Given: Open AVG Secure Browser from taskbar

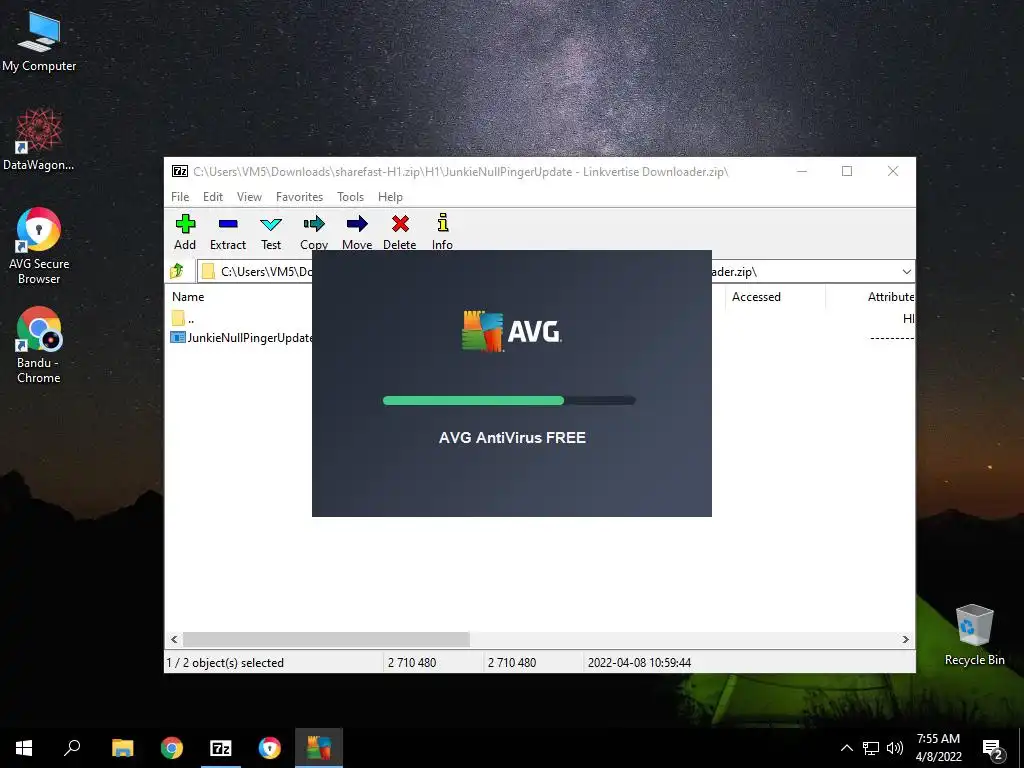Looking at the screenshot, I should pyautogui.click(x=270, y=748).
